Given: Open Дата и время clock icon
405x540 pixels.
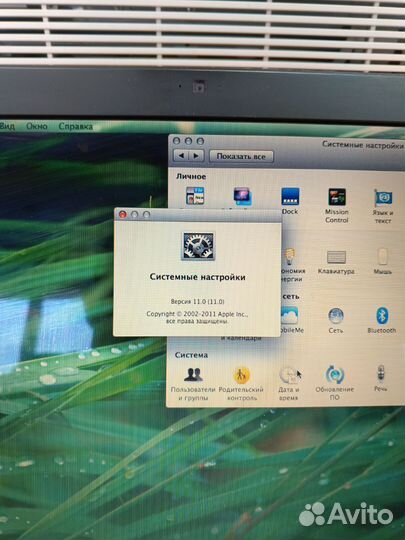Looking at the screenshot, I should pyautogui.click(x=289, y=375).
